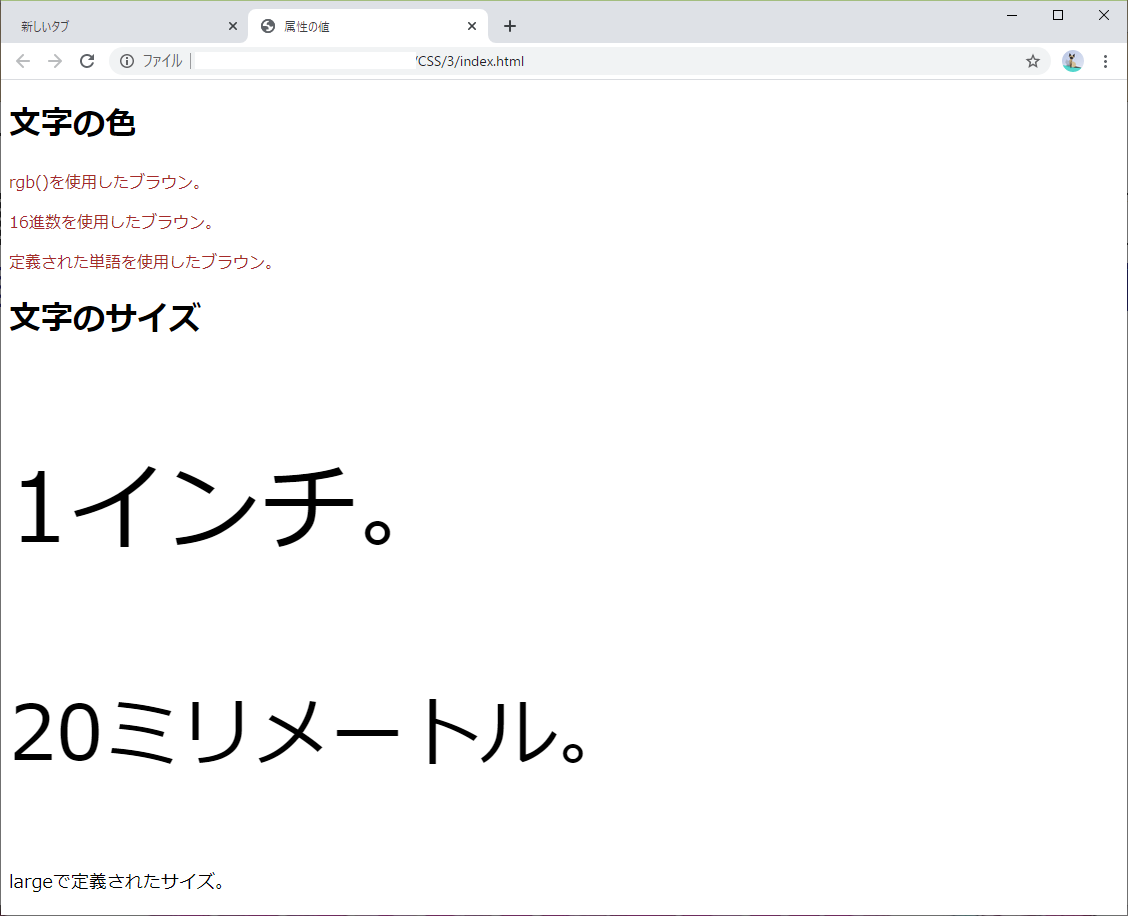Close the 属性の値 tab
The image size is (1128, 916).
coord(472,26)
